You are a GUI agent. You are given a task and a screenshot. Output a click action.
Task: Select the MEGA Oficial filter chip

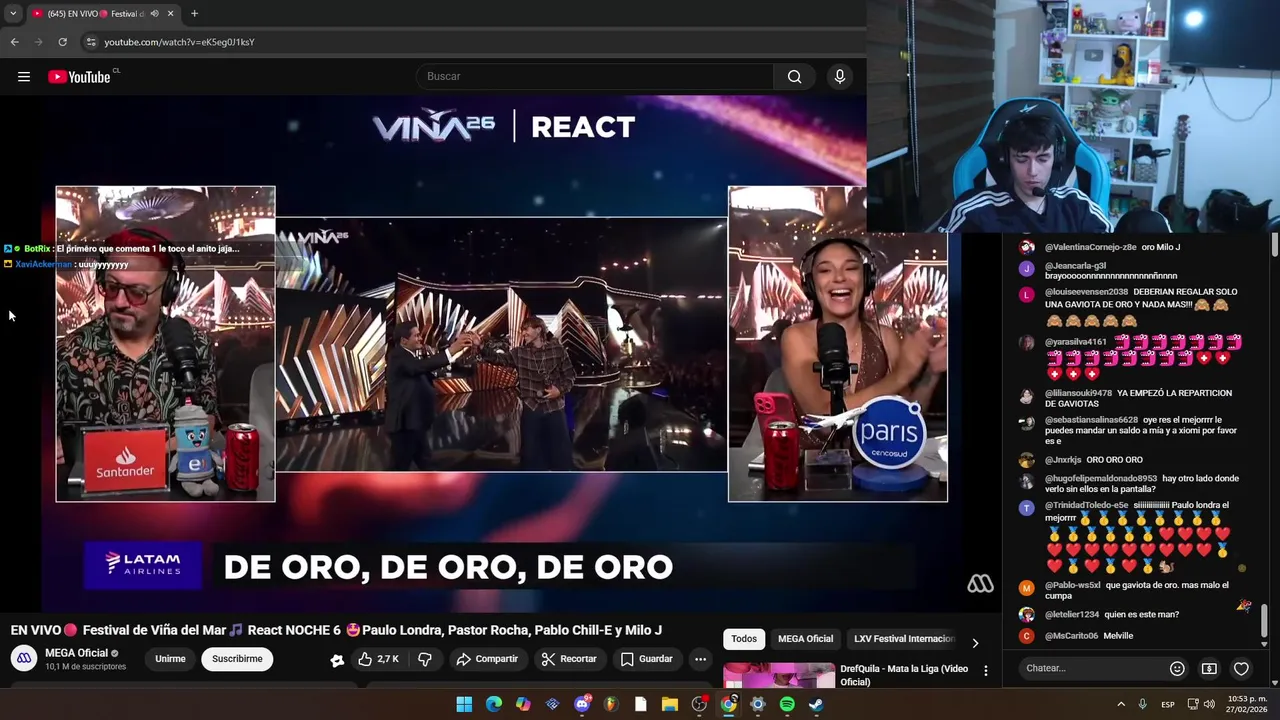click(x=805, y=639)
